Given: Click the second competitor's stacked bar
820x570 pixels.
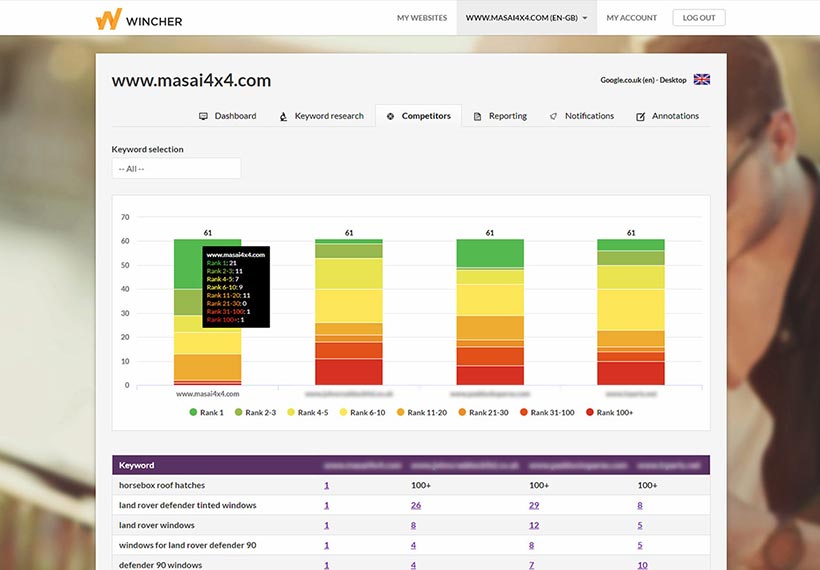Looking at the screenshot, I should coord(349,312).
